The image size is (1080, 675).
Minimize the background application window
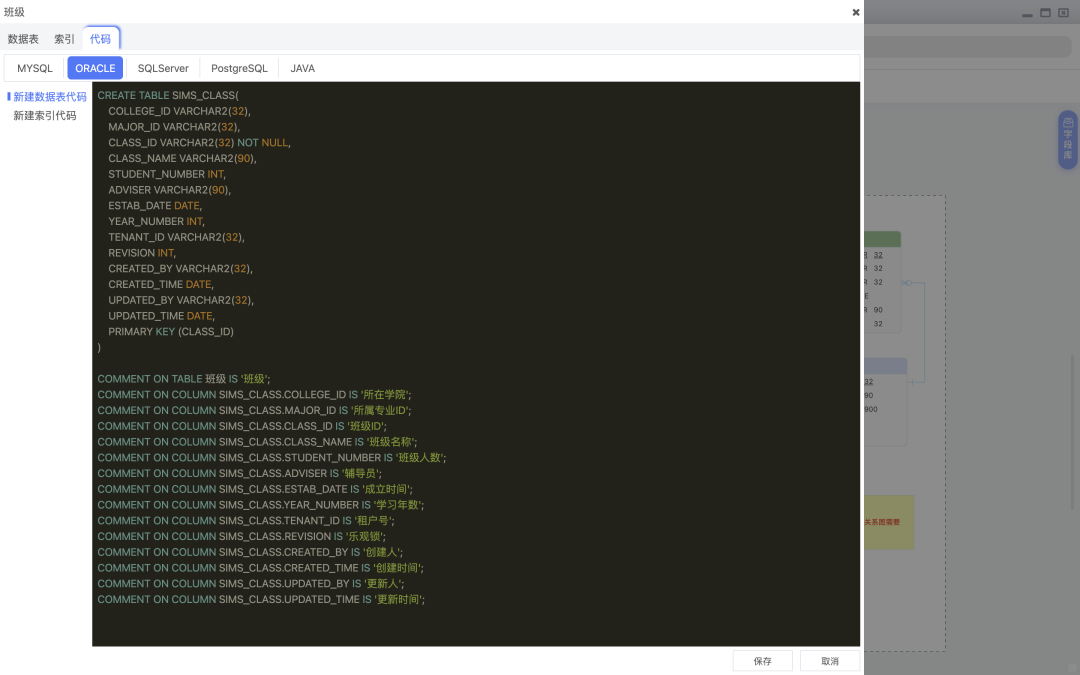click(x=1027, y=13)
